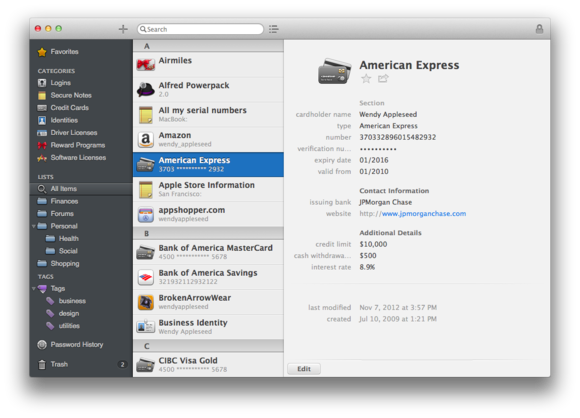This screenshot has height=418, width=580.
Task: Open the Trash
Action: (81, 364)
